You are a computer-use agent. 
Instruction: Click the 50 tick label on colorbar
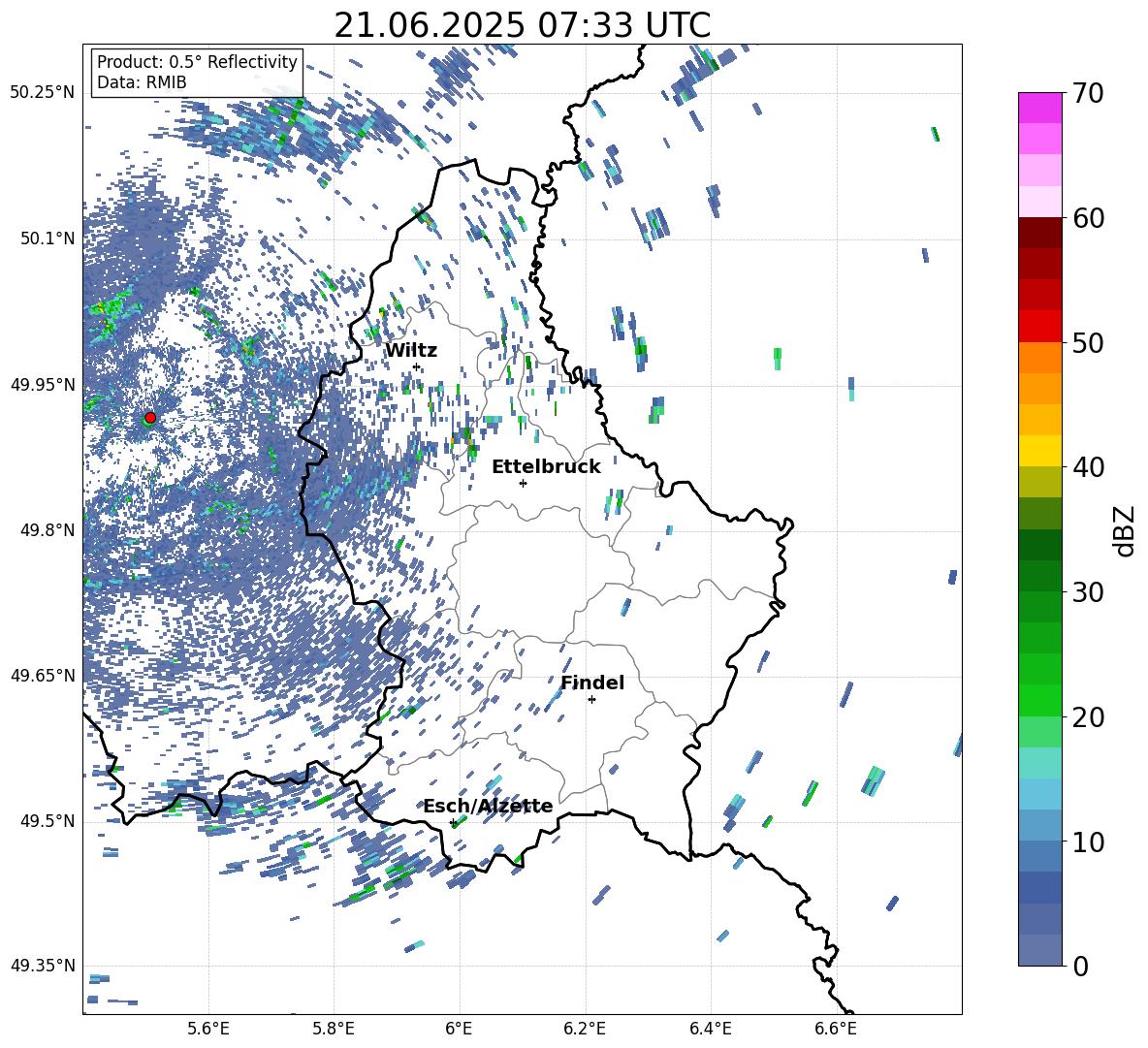point(1088,342)
